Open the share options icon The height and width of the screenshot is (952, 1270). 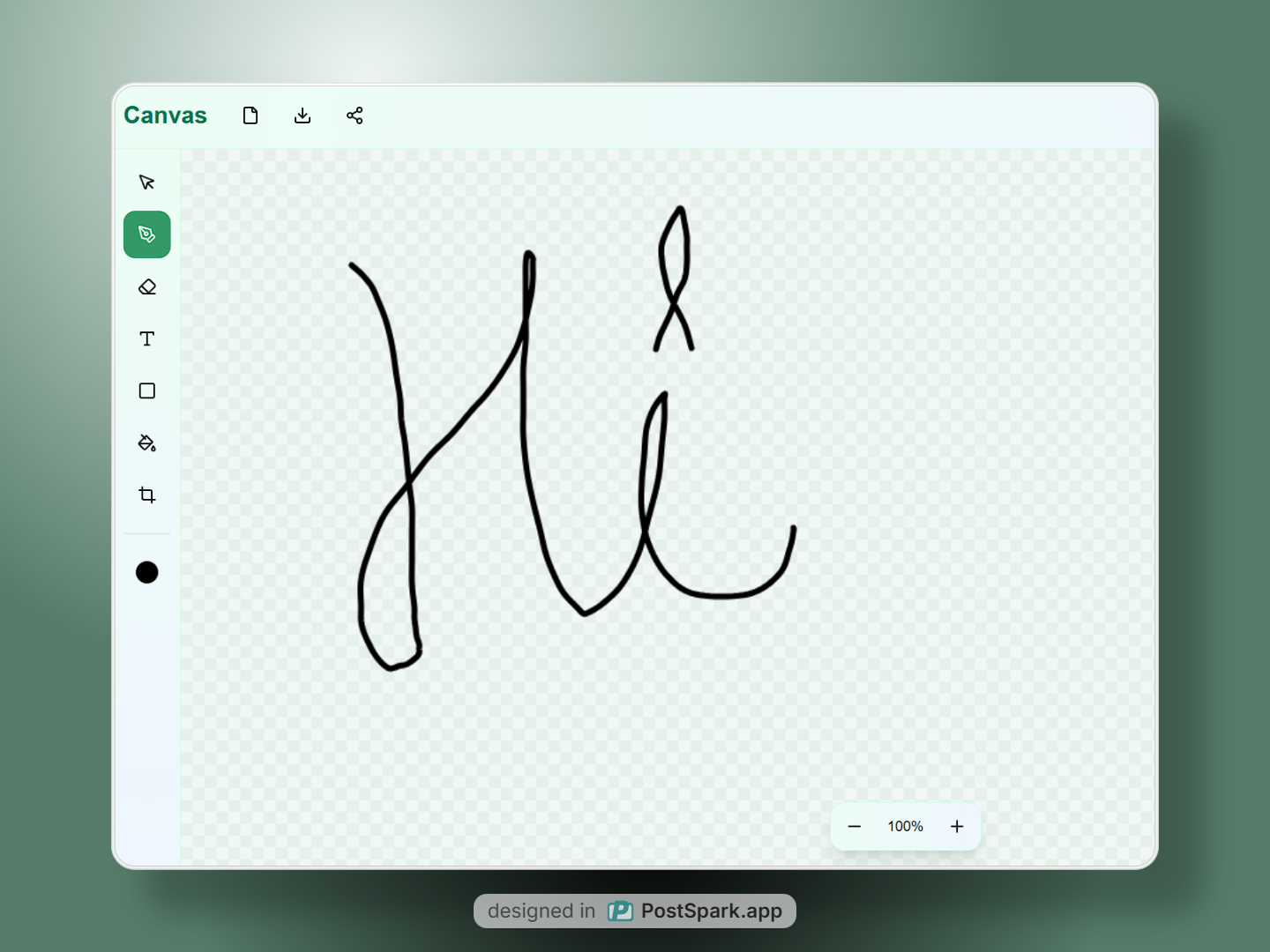pos(355,115)
